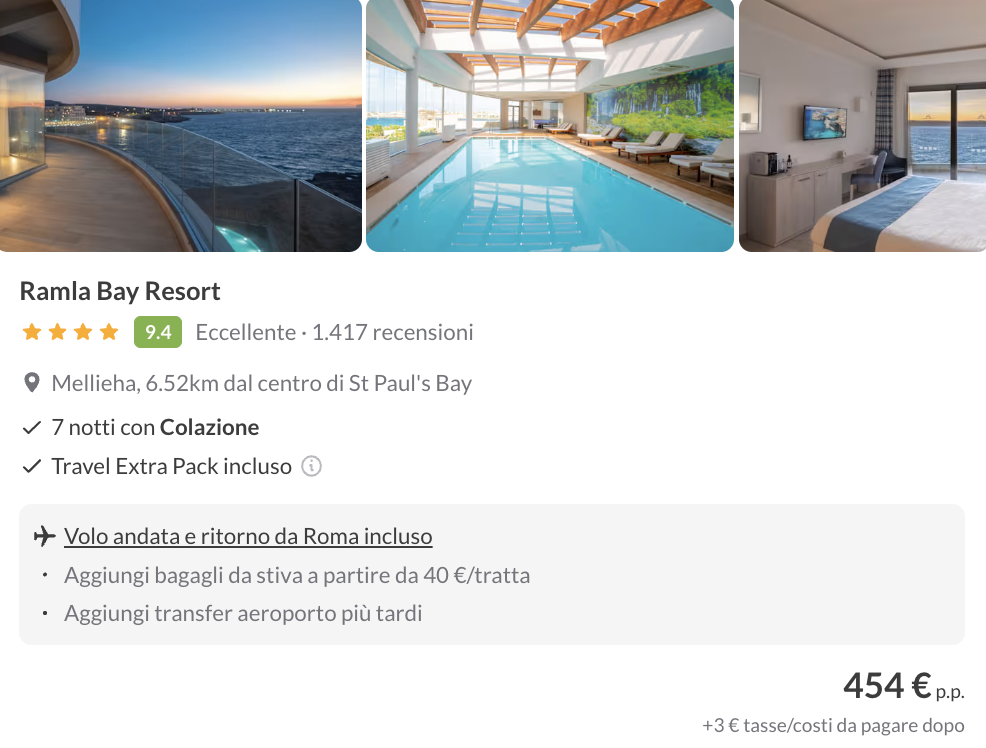Open the 1.417 recensioni reviews
Image resolution: width=986 pixels, height=748 pixels.
click(392, 332)
